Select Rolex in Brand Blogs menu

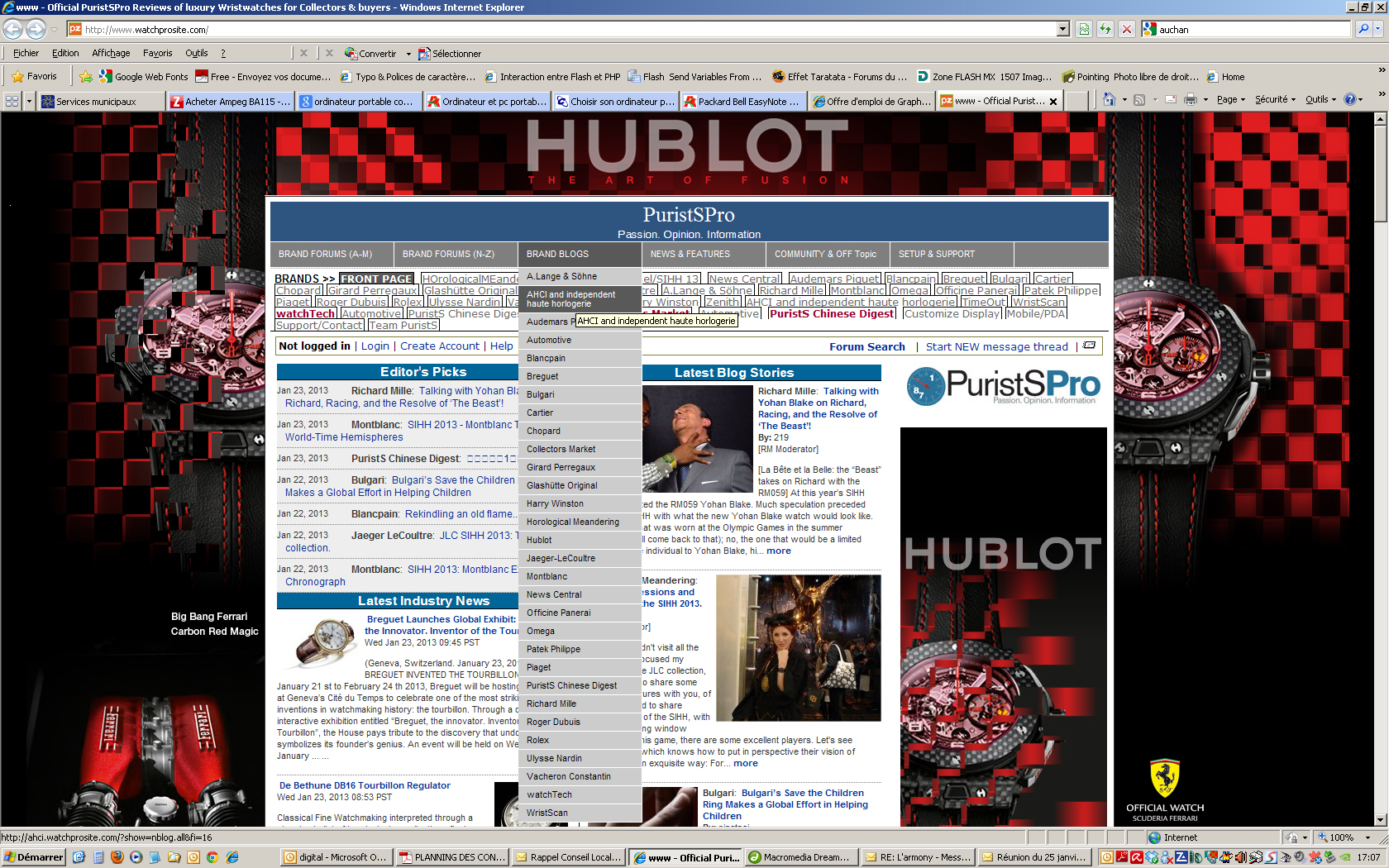click(580, 740)
